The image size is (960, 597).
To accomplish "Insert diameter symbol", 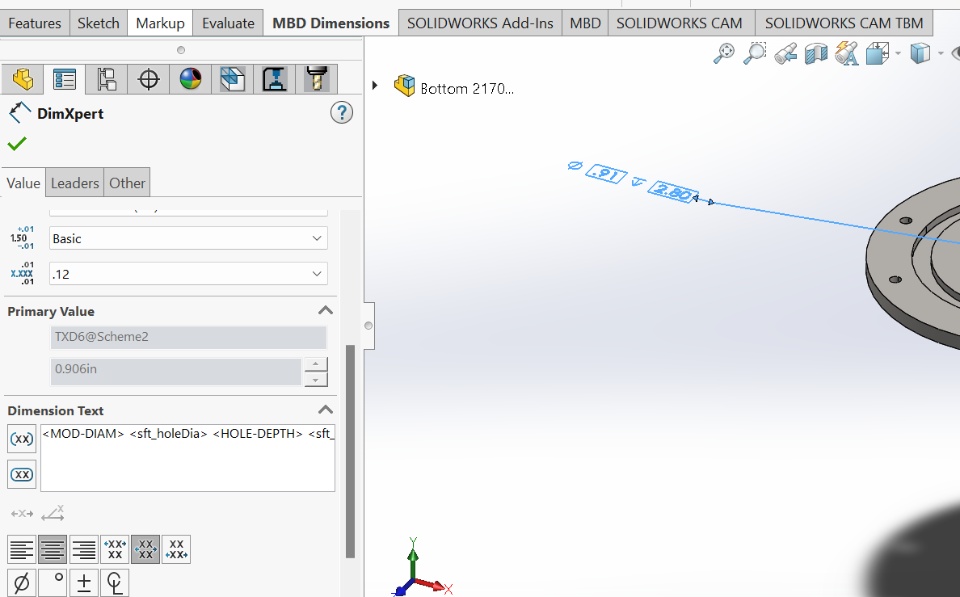I will (21, 583).
